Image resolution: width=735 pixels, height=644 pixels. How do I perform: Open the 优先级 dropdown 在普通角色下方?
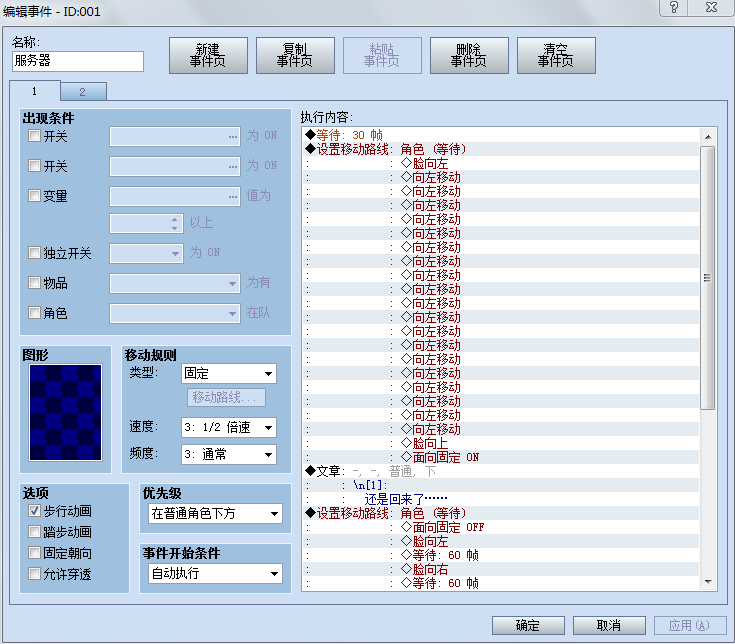click(x=215, y=513)
